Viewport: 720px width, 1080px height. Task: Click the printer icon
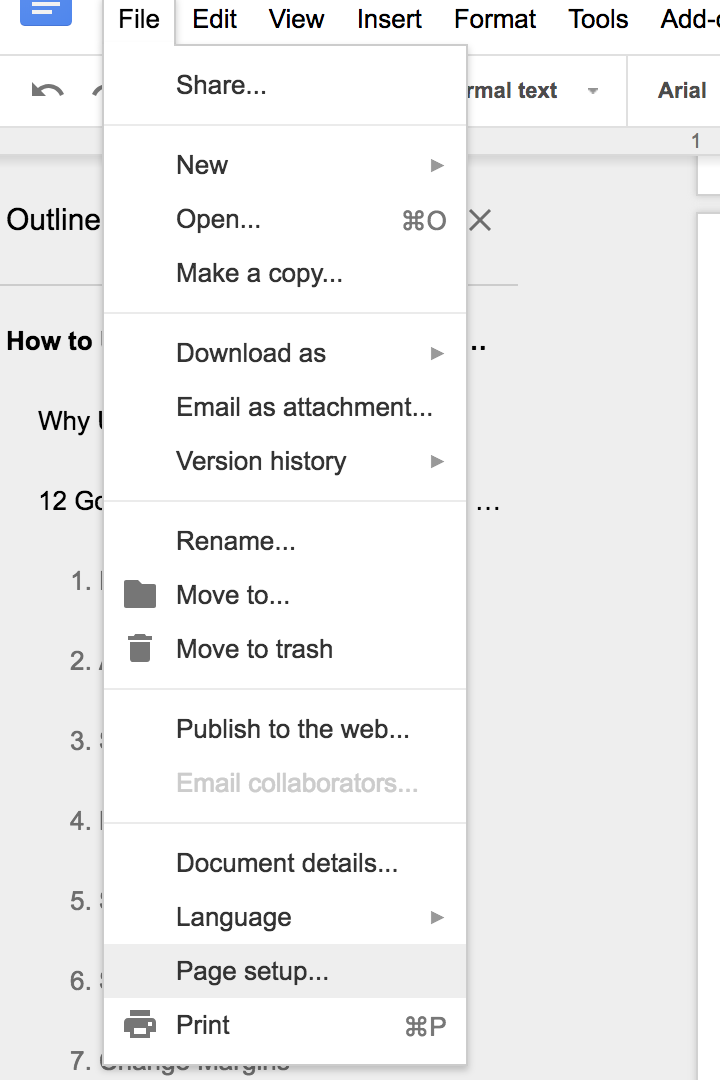140,1025
